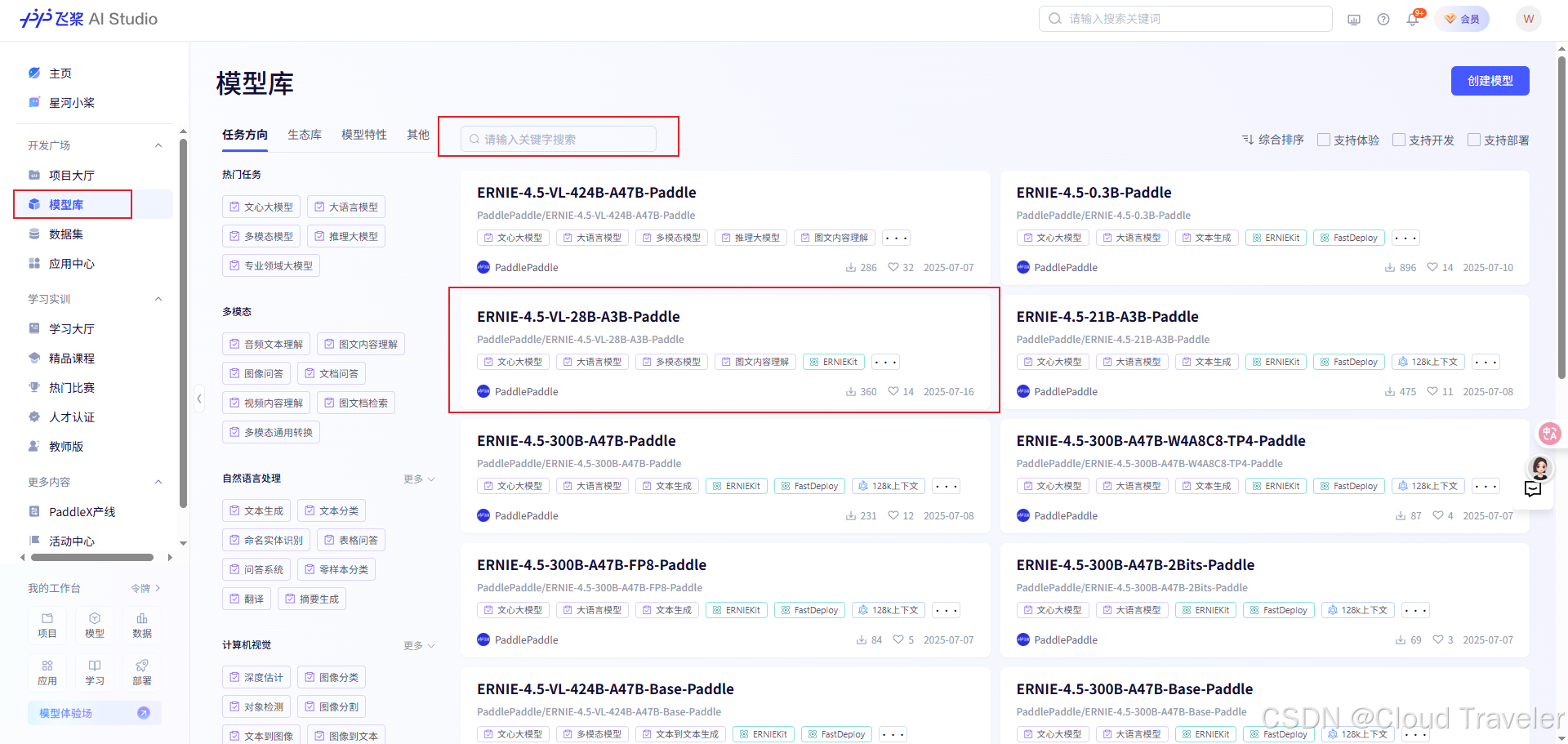
Task: Switch to the 其他 tab
Action: [x=418, y=135]
